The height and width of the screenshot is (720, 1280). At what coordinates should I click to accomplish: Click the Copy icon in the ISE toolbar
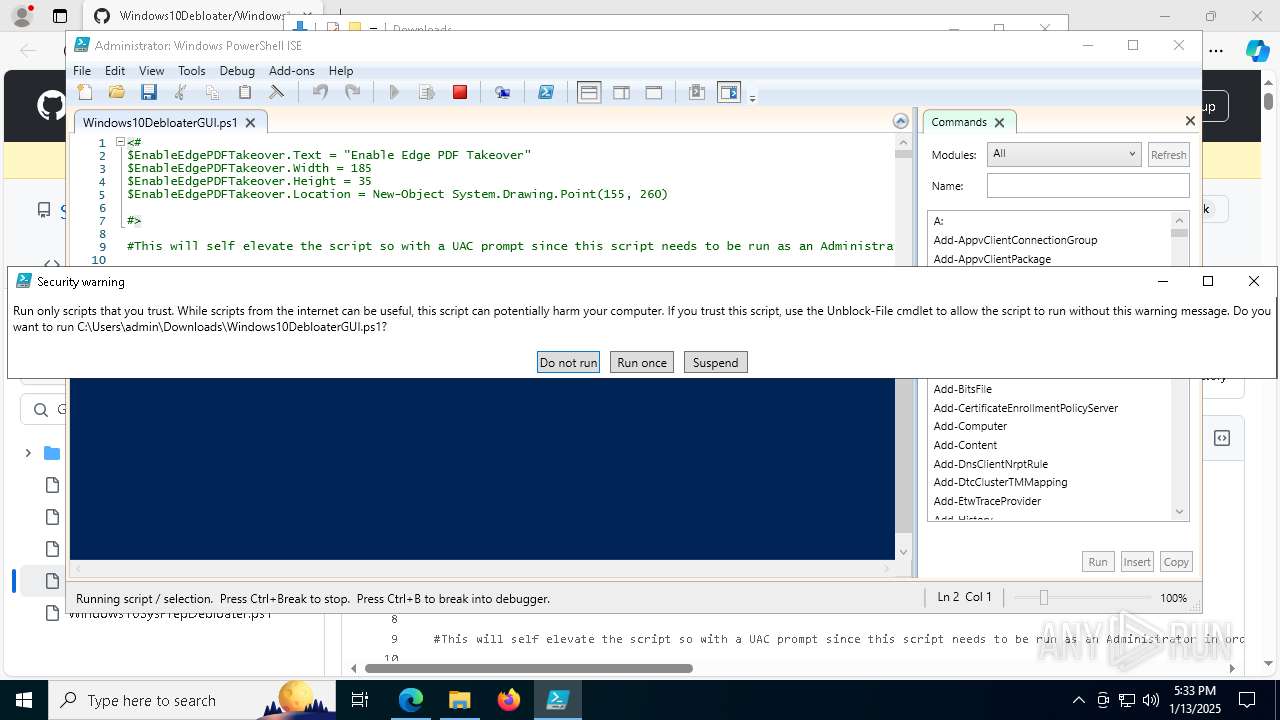point(212,92)
